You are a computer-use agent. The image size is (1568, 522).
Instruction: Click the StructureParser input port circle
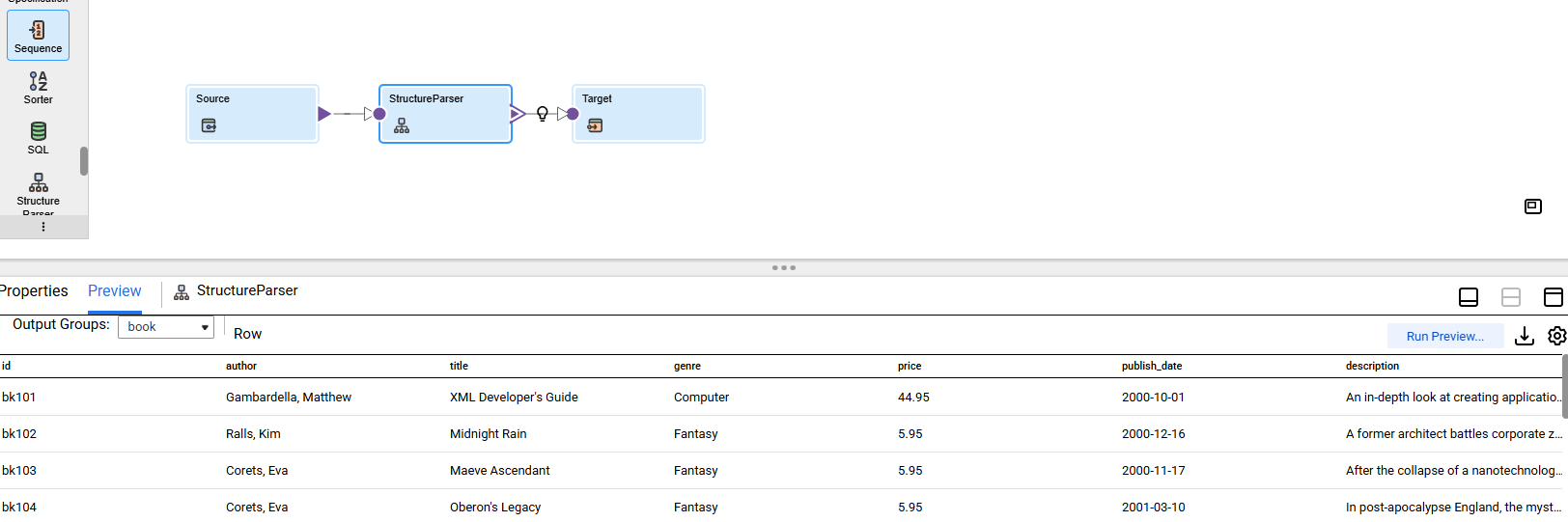click(379, 114)
